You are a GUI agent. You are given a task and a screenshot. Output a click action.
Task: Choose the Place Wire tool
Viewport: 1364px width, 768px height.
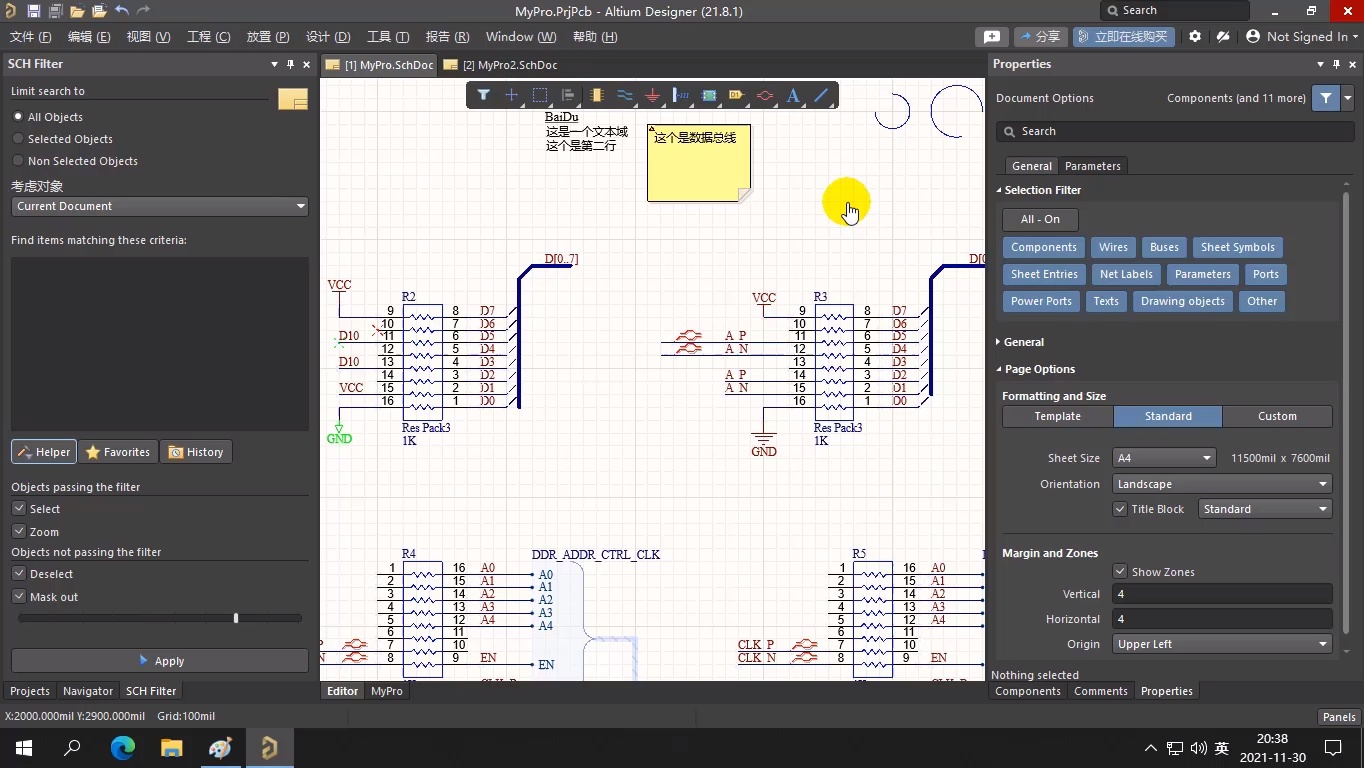625,96
